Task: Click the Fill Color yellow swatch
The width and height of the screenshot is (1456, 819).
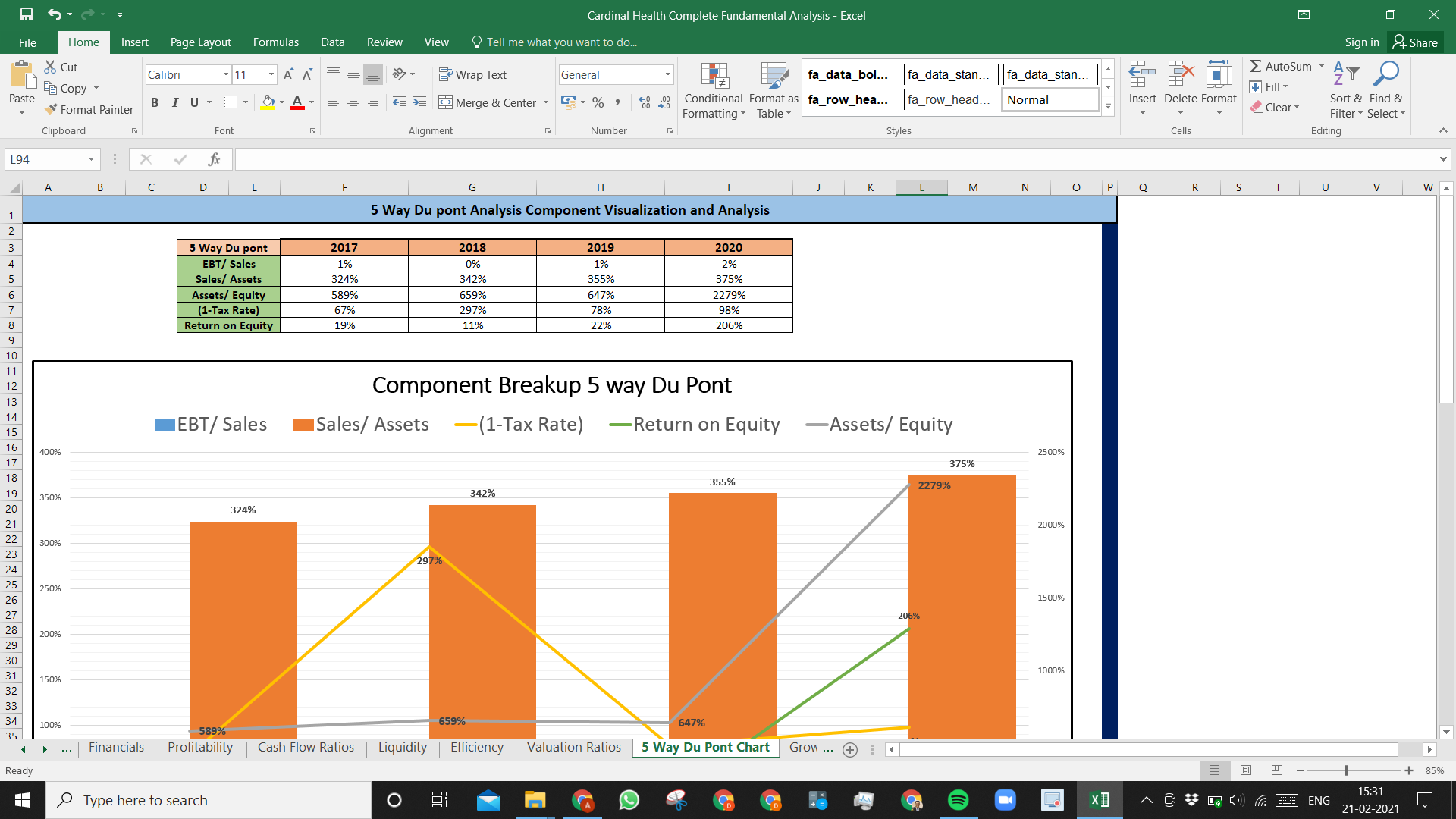Action: [268, 102]
